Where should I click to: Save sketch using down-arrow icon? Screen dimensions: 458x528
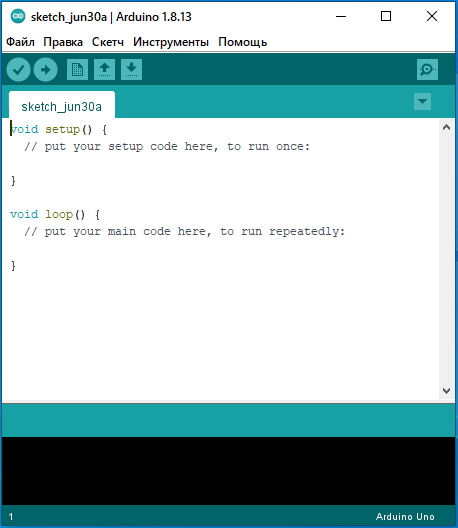coord(131,70)
